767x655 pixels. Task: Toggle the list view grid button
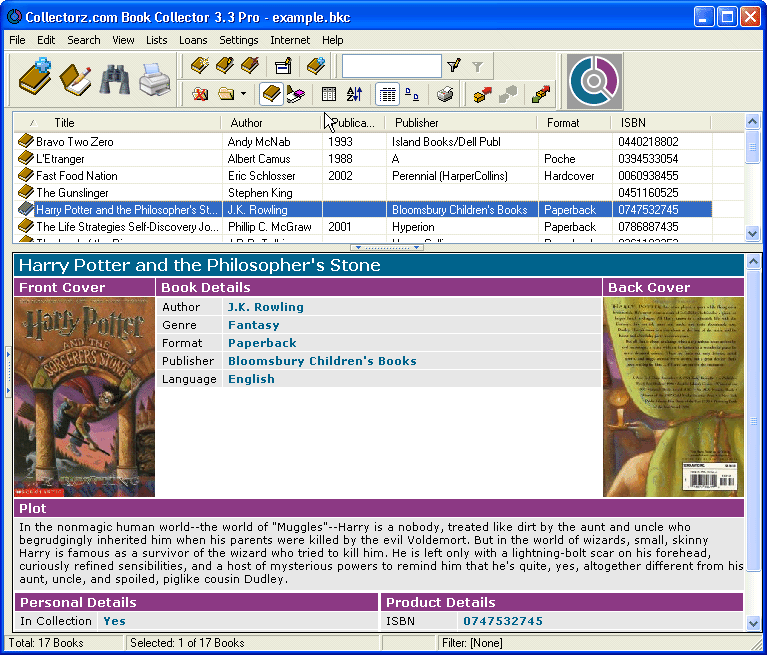(387, 94)
